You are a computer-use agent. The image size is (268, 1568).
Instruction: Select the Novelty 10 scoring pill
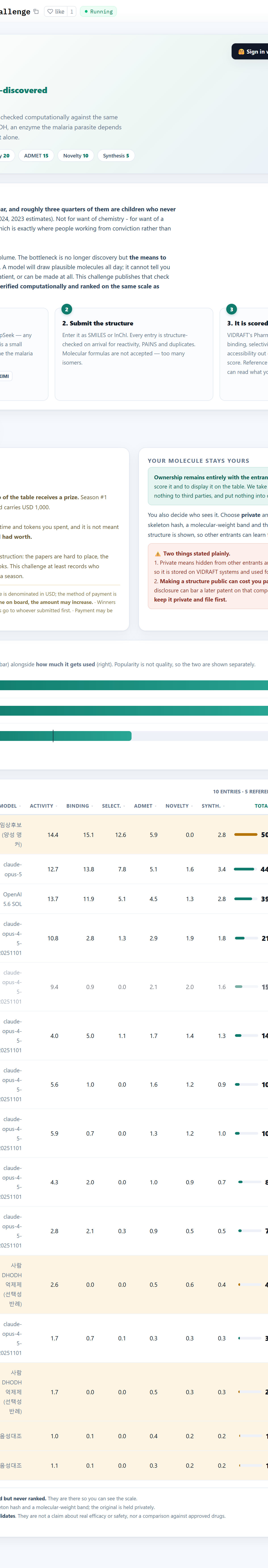(x=75, y=156)
